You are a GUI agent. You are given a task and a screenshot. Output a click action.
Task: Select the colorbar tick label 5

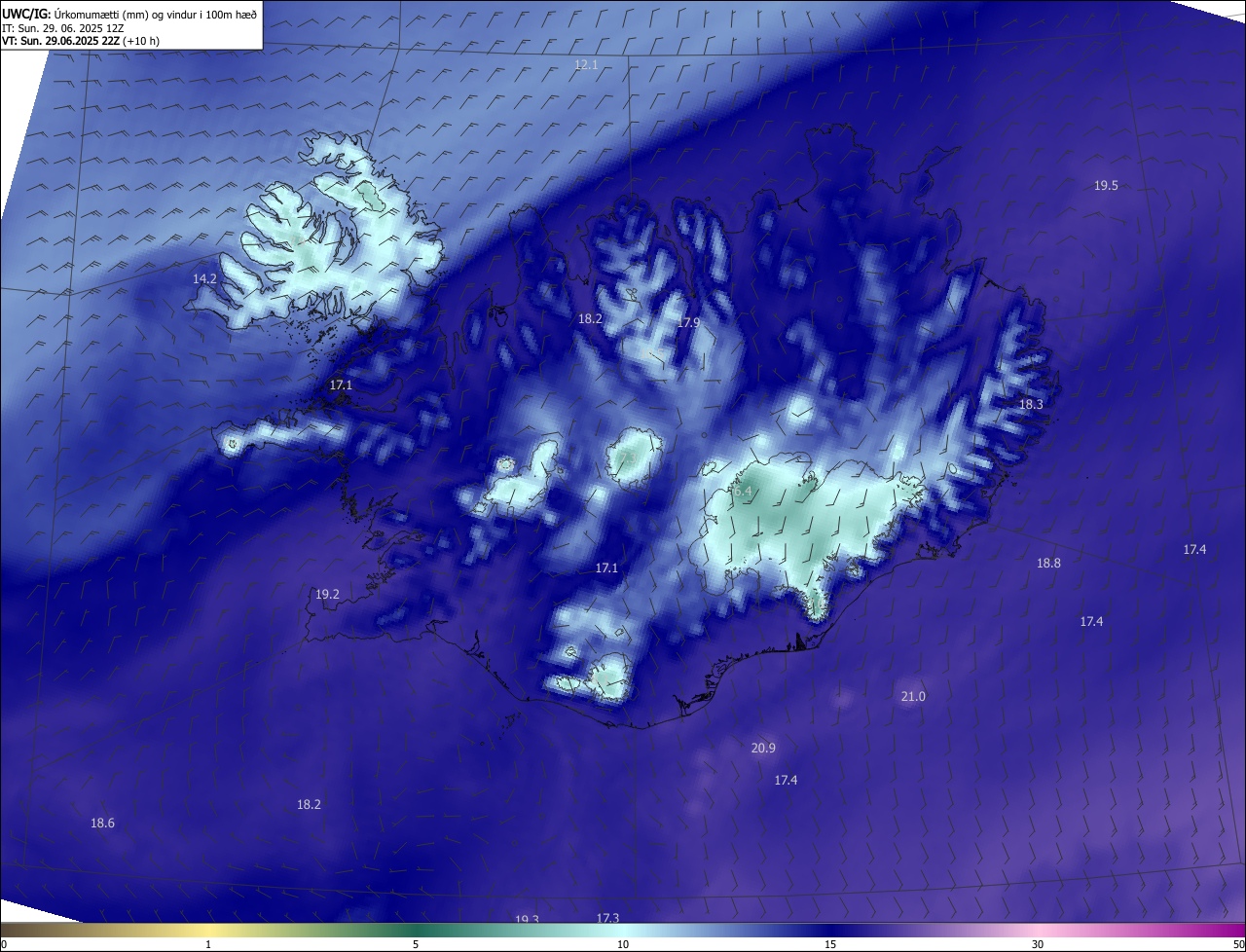416,944
